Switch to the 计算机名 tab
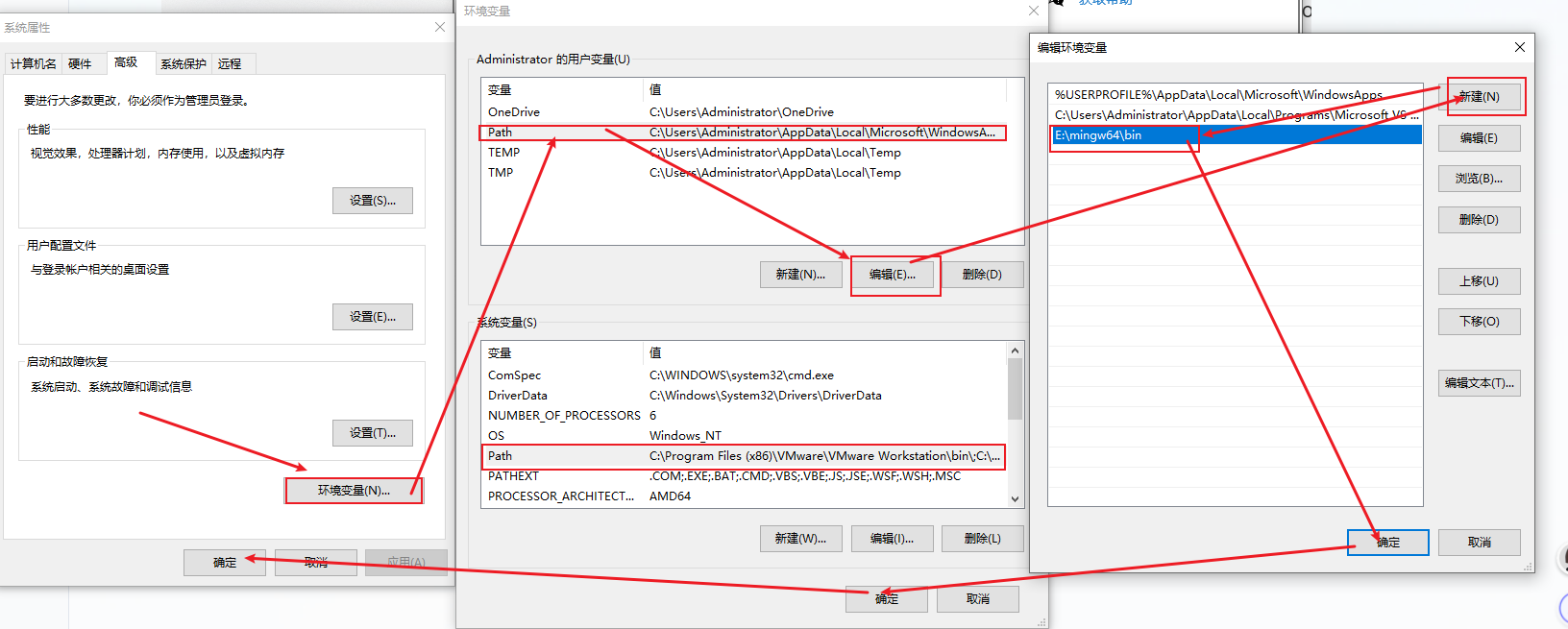This screenshot has height=629, width=1568. pos(34,64)
